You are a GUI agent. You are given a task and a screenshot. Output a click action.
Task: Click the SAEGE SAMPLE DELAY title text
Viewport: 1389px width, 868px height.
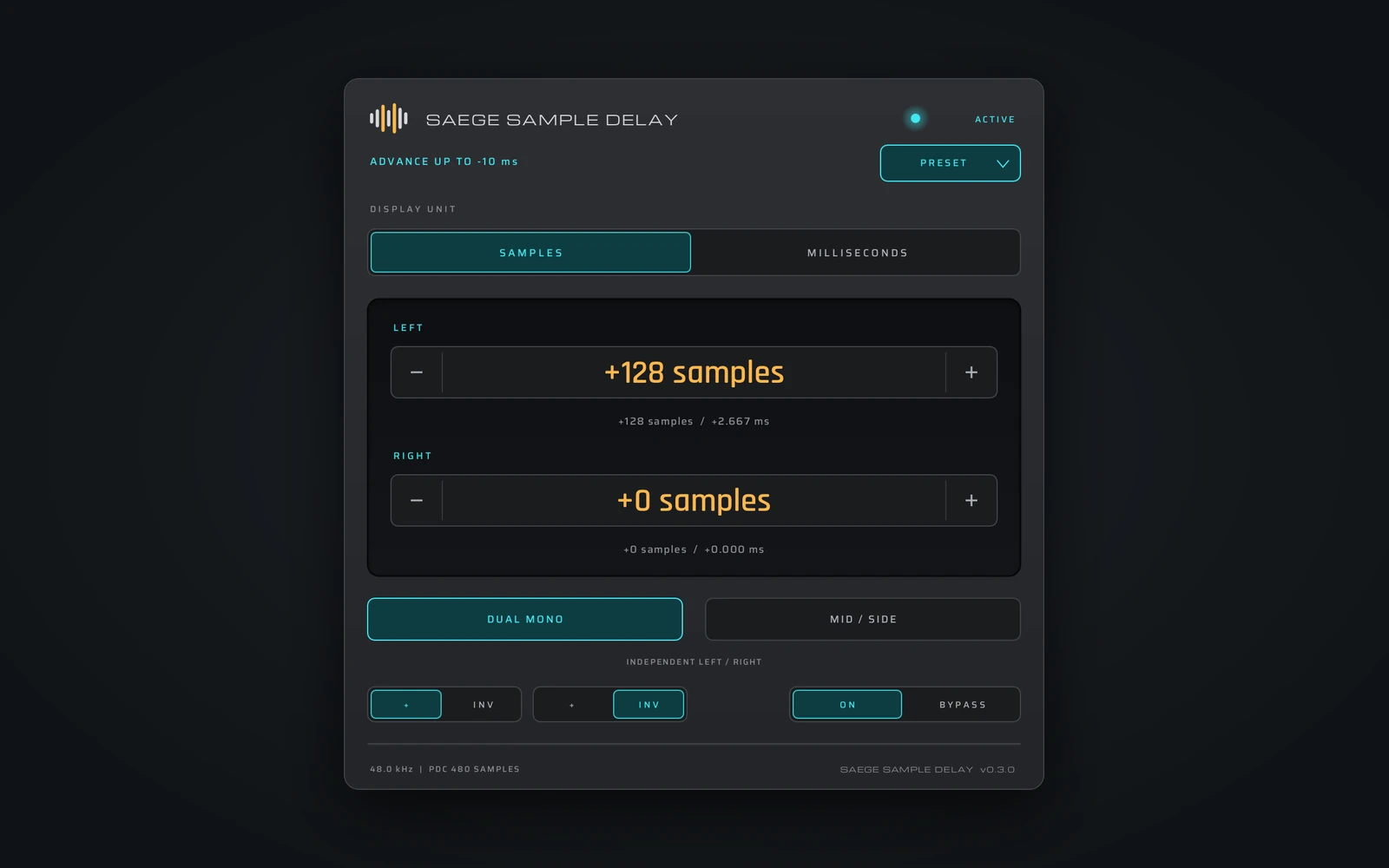(x=551, y=120)
